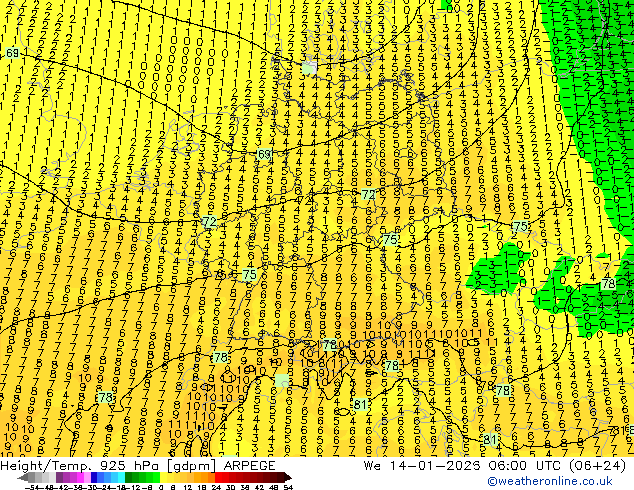Image resolution: width=634 pixels, height=490 pixels.
Task: Select the dark blue legend swatch
Action: click(94, 477)
